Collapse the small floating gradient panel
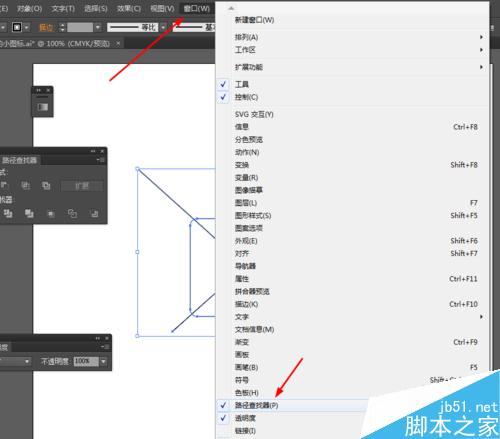Viewport: 500px width, 439px height. [39, 90]
